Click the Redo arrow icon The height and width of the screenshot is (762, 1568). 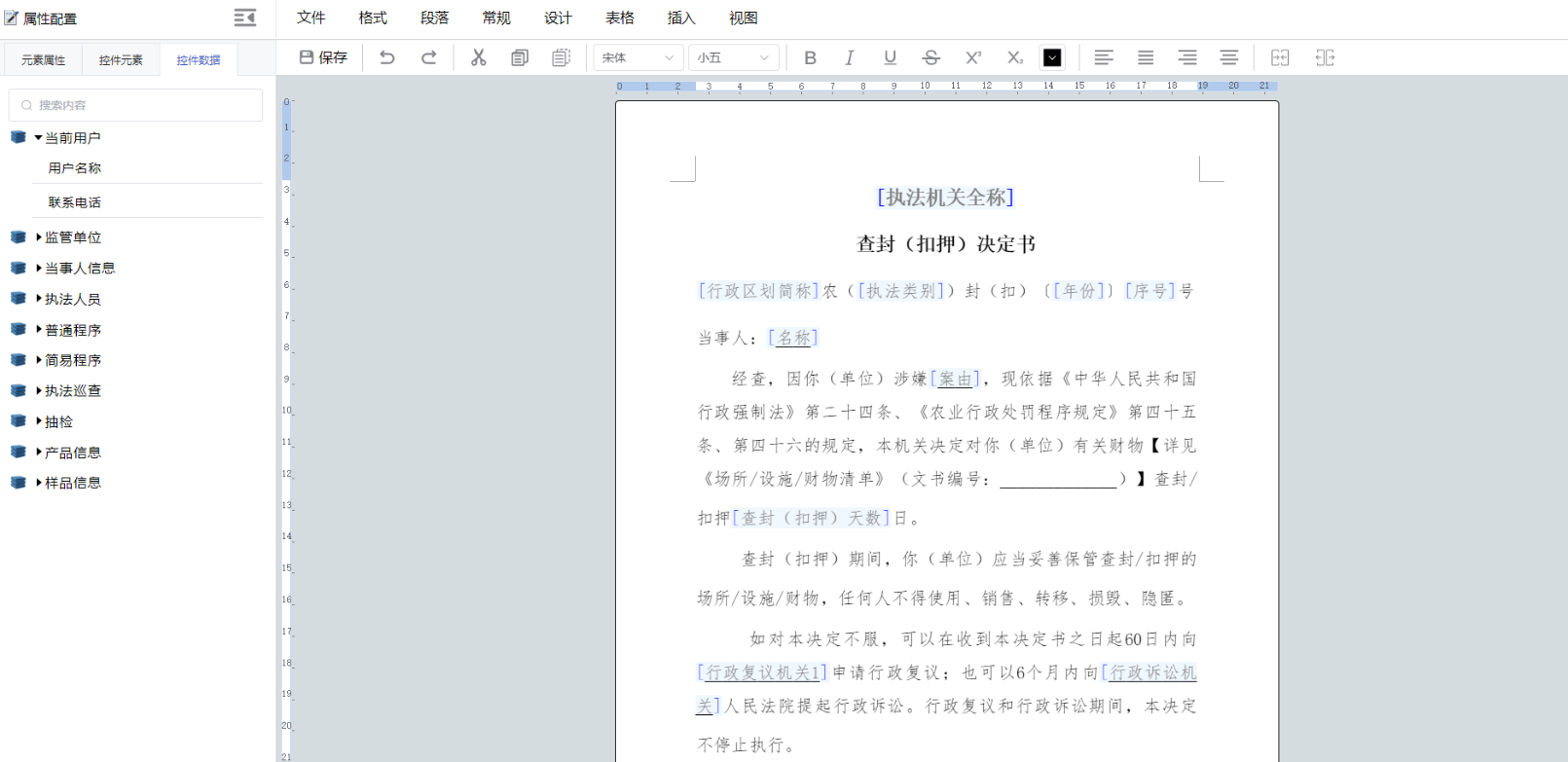[x=428, y=57]
